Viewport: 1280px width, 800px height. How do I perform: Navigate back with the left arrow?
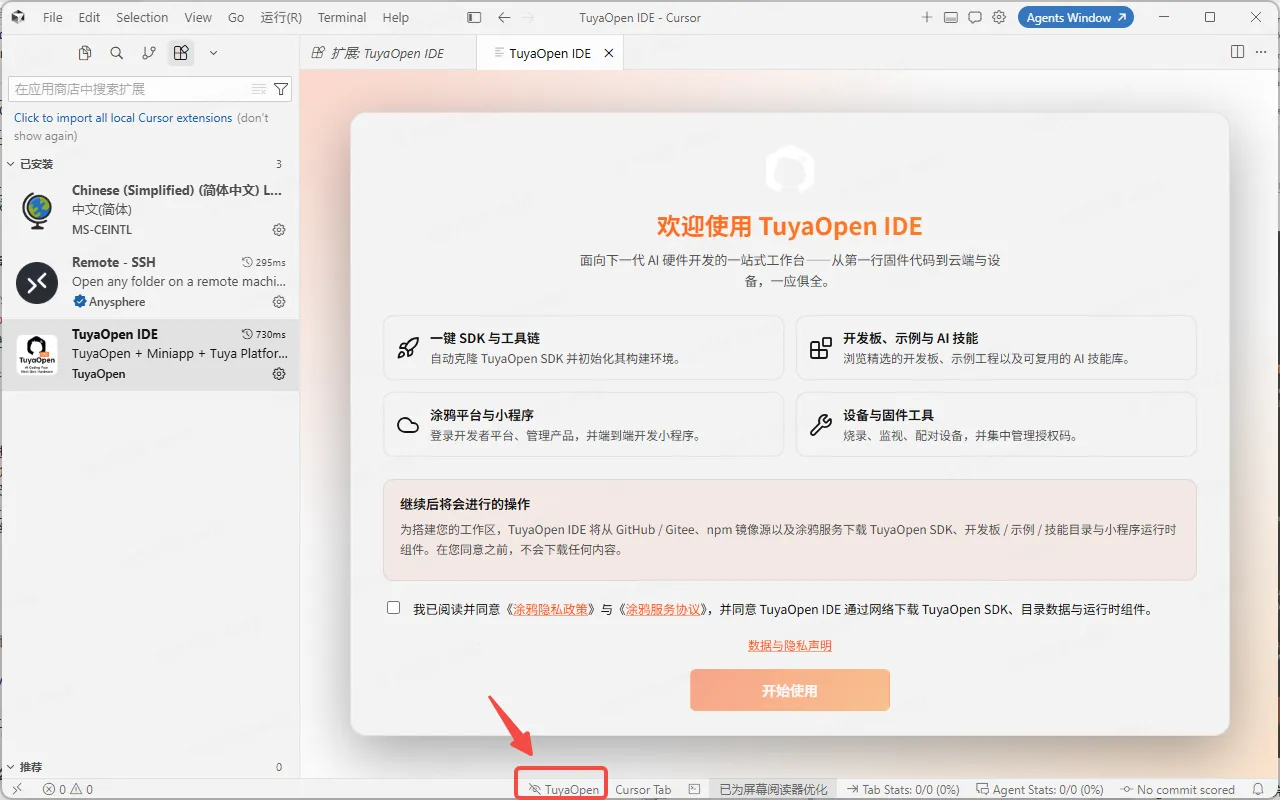(x=504, y=17)
